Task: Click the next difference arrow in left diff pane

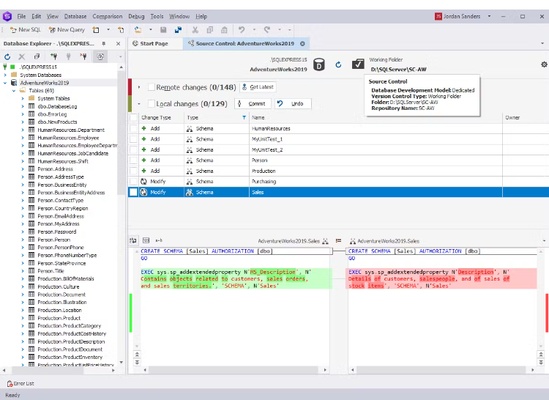Action: (x=137, y=362)
